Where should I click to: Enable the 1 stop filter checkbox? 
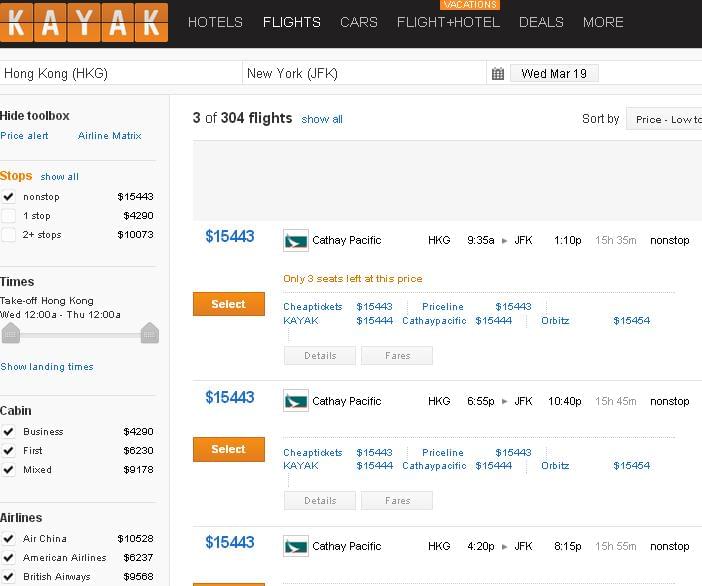(9, 216)
